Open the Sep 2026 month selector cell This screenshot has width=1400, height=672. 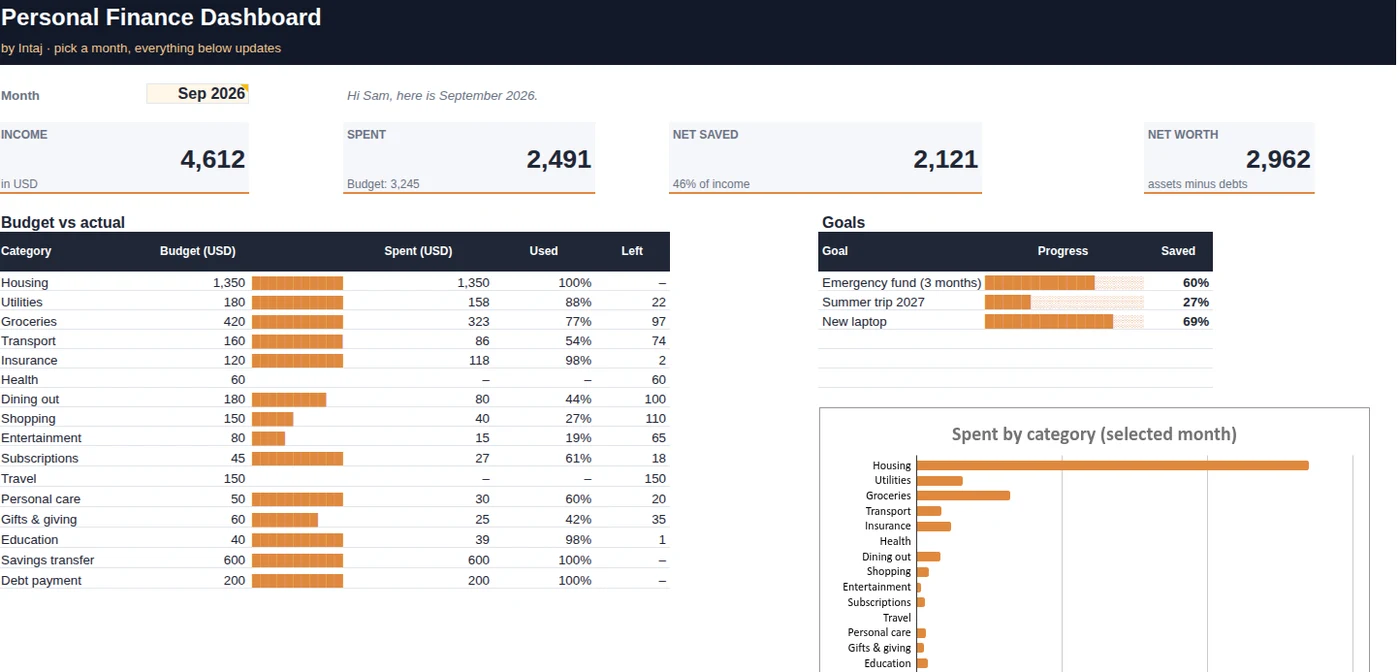197,94
